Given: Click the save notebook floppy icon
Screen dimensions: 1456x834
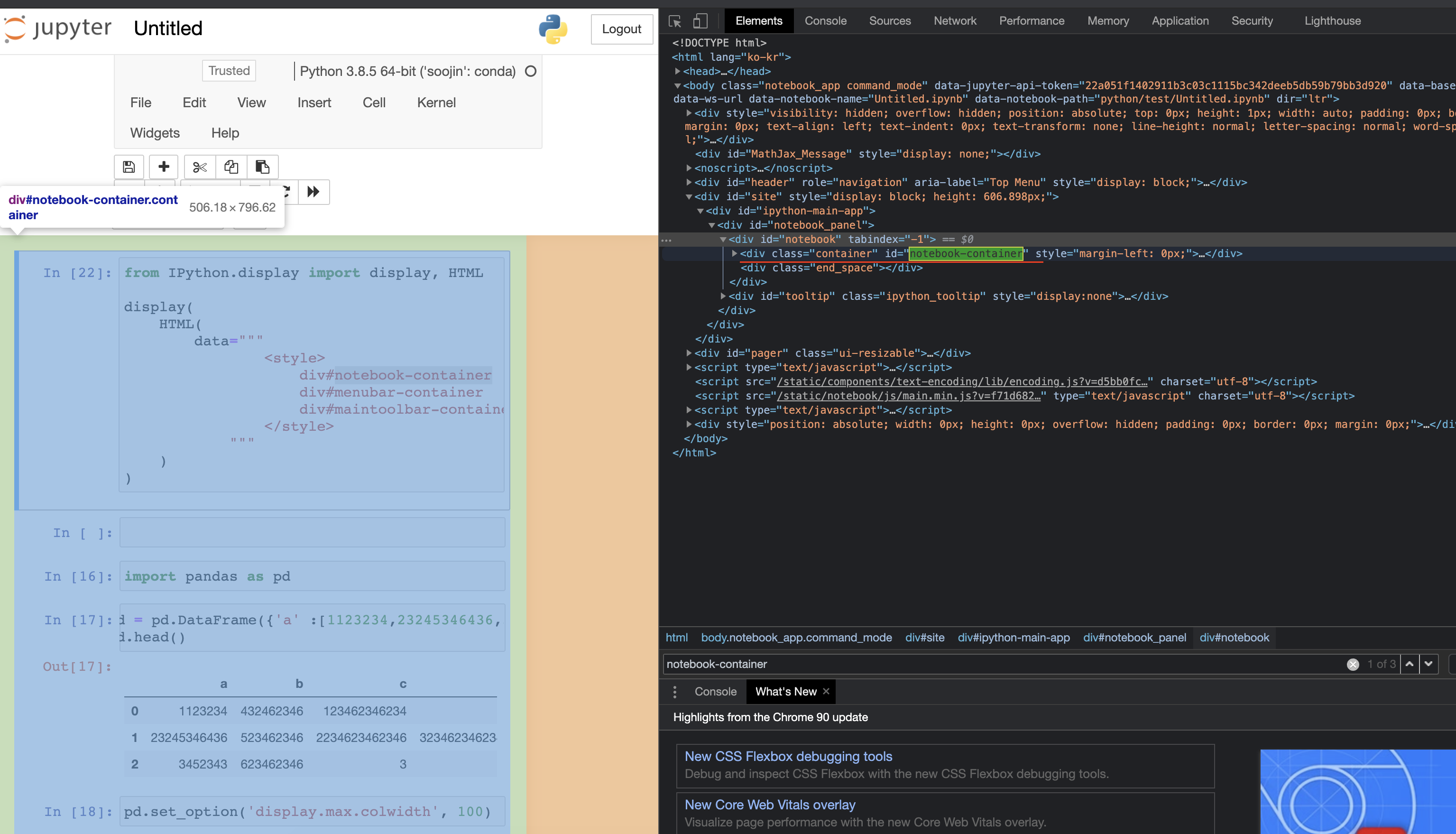Looking at the screenshot, I should click(x=129, y=167).
